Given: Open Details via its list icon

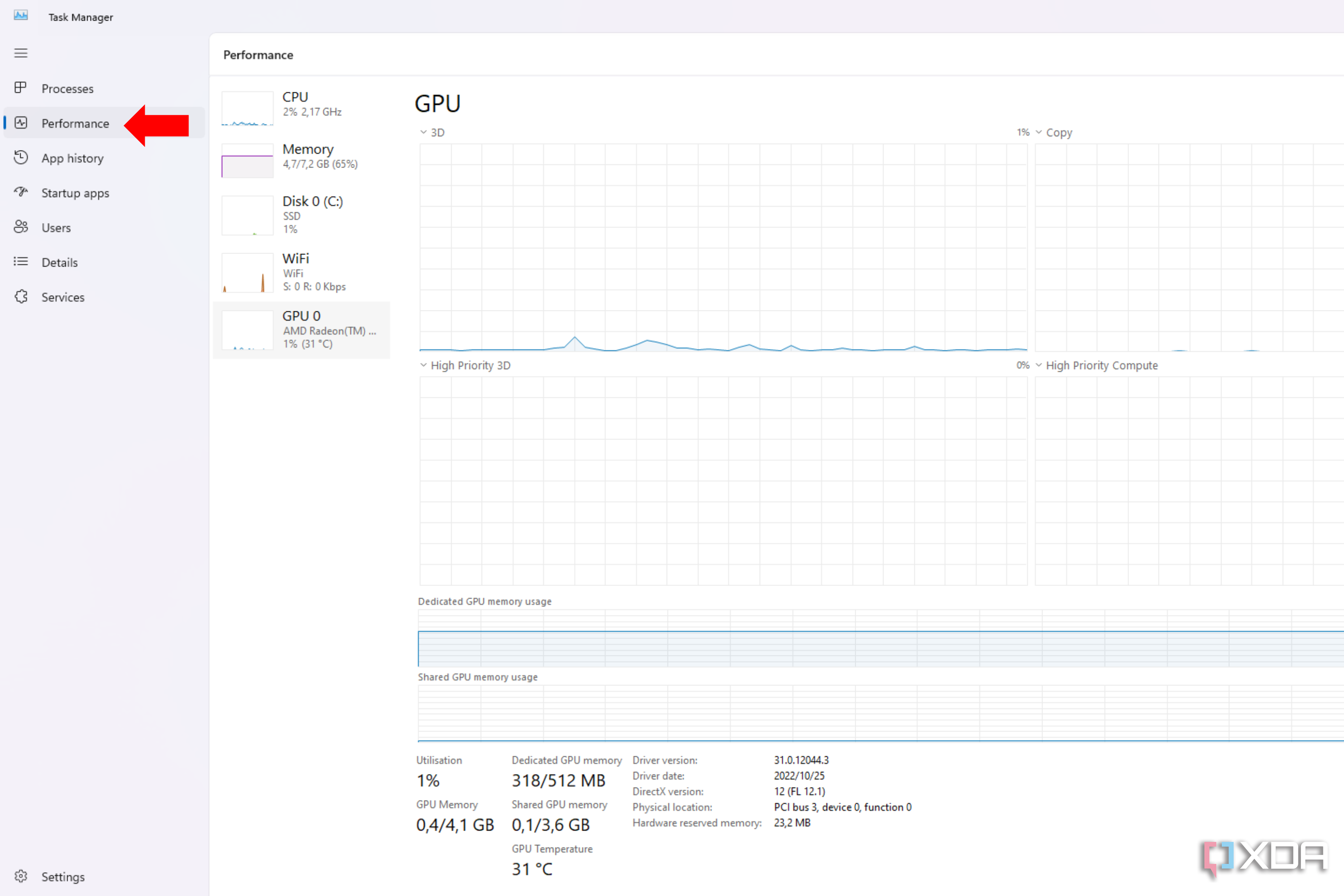Looking at the screenshot, I should point(21,262).
